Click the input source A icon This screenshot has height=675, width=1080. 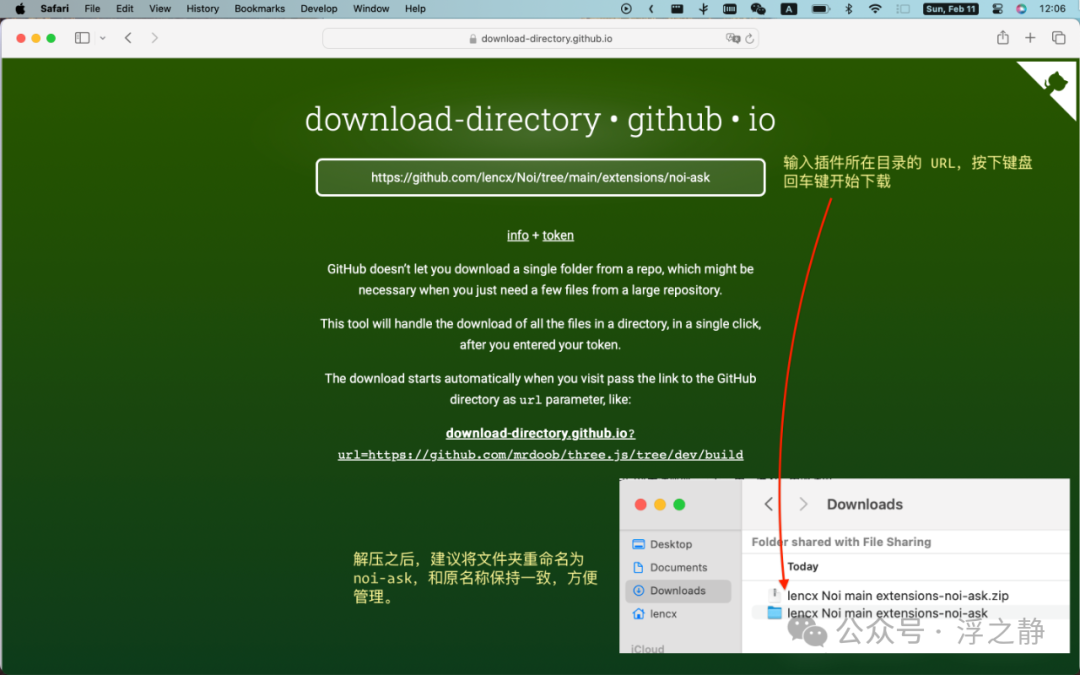(789, 9)
